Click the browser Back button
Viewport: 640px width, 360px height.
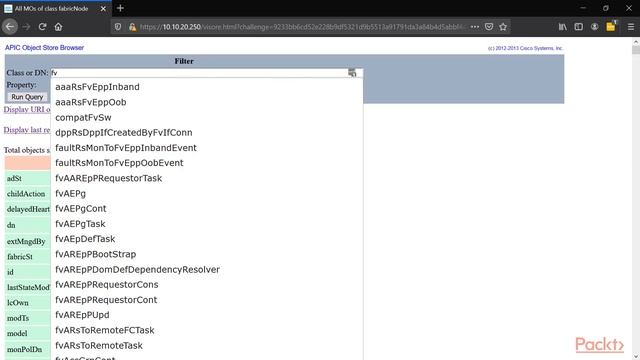(10, 27)
